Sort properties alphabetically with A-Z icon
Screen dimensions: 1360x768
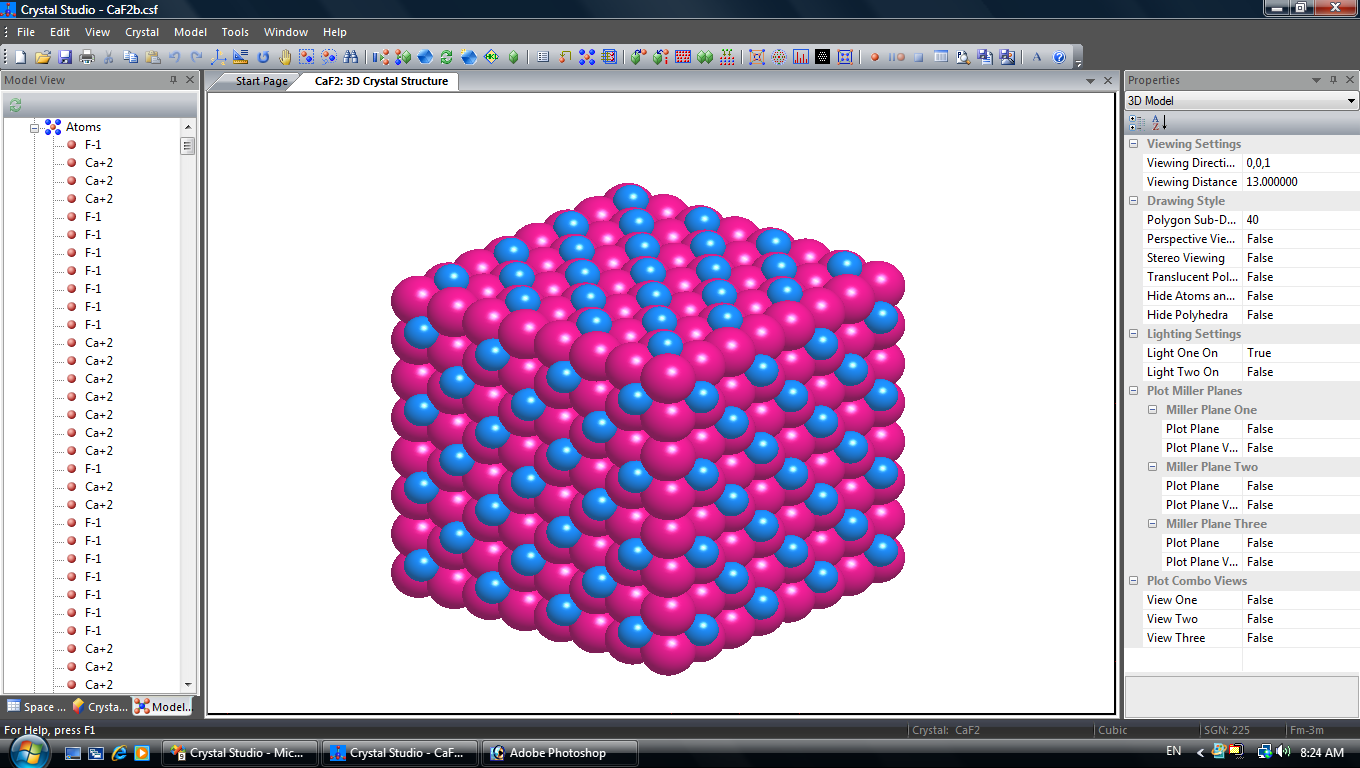pyautogui.click(x=1159, y=122)
